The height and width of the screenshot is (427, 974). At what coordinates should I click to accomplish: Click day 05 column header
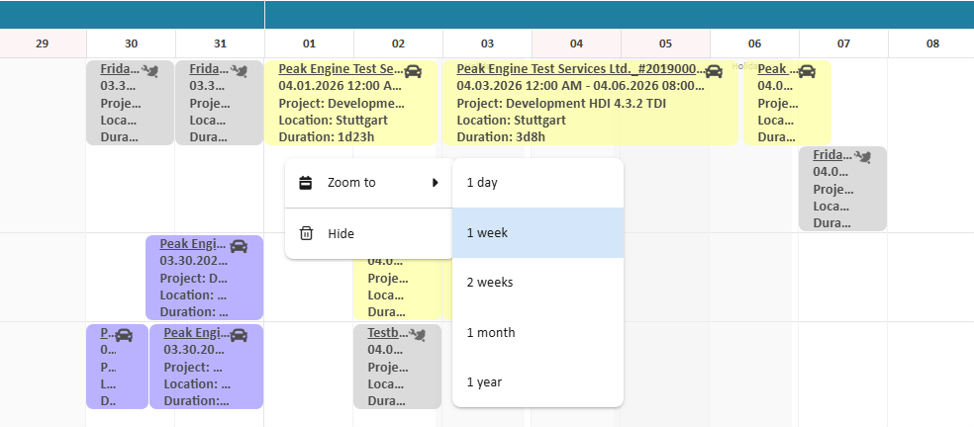click(665, 44)
